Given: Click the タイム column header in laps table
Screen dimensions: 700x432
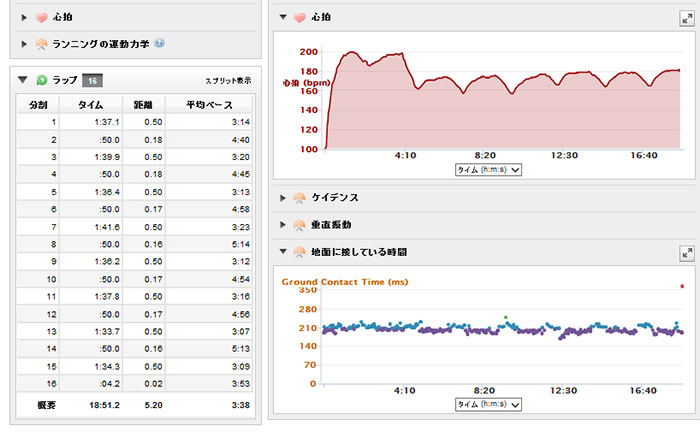Looking at the screenshot, I should coord(91,105).
